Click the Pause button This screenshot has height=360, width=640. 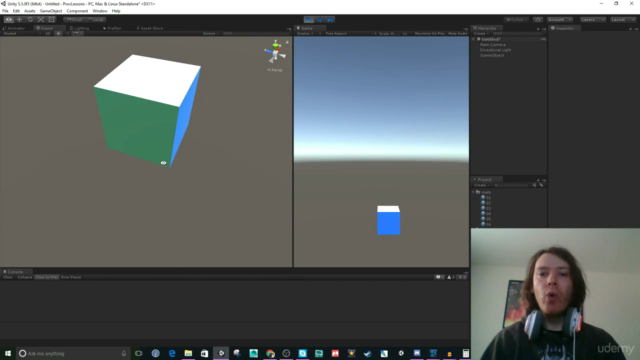320,20
